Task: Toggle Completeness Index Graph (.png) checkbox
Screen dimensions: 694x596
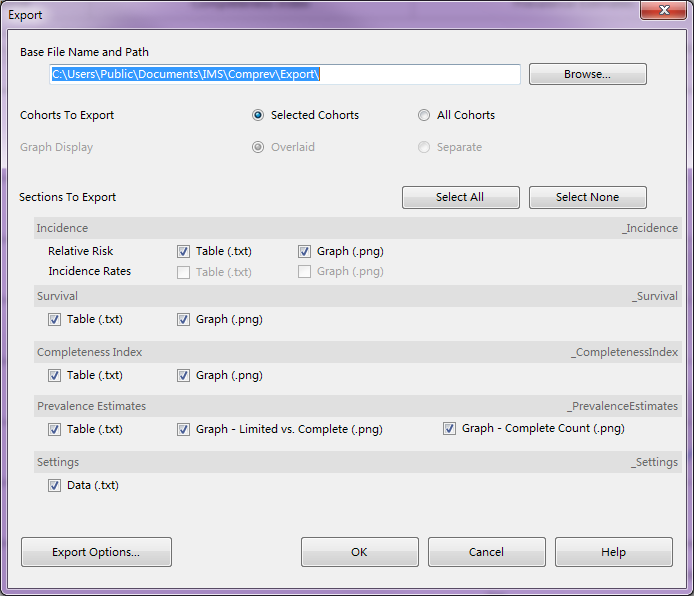Action: [184, 376]
